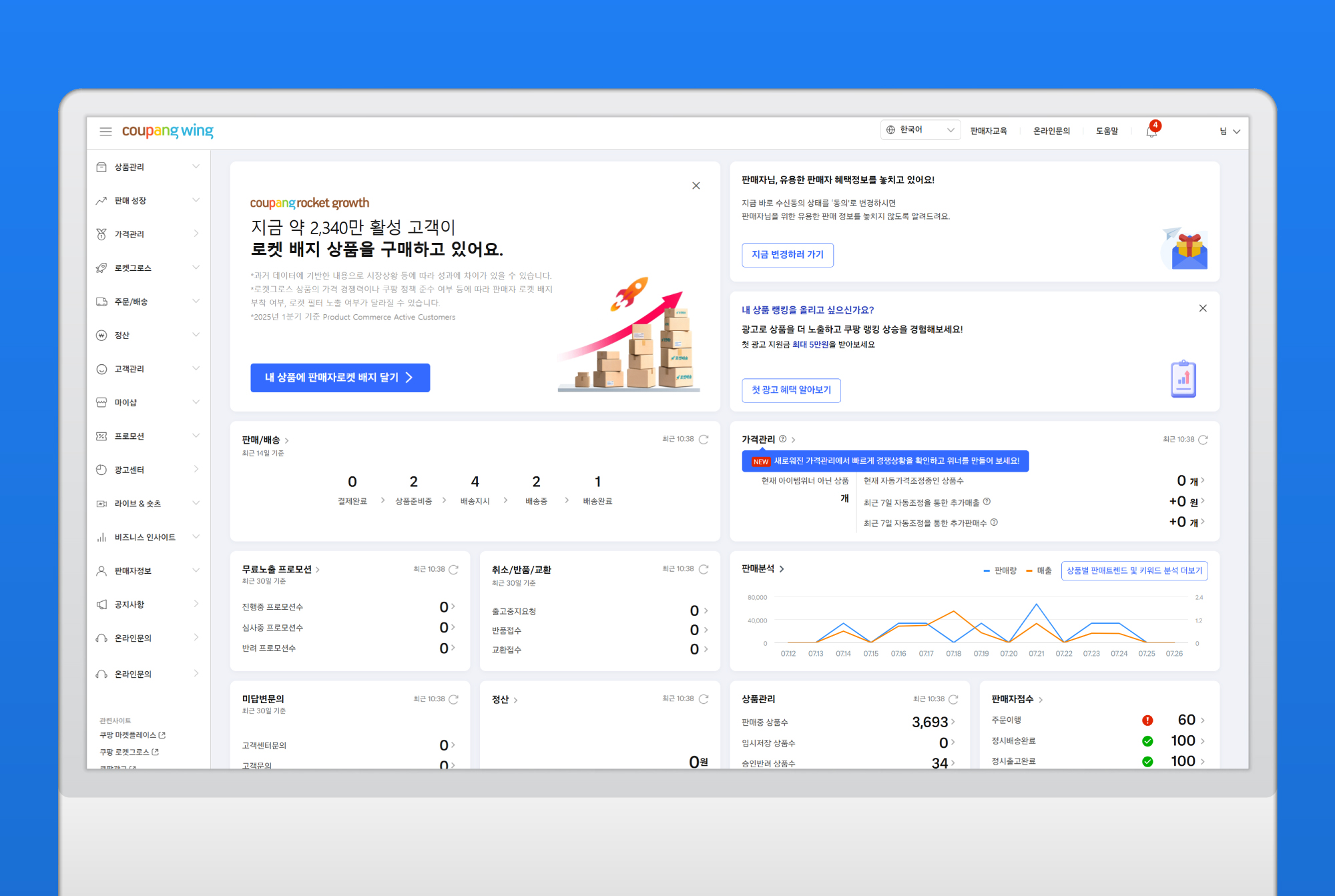Expand the 로켓그로스 sidebar menu
This screenshot has width=1335, height=896.
click(196, 268)
